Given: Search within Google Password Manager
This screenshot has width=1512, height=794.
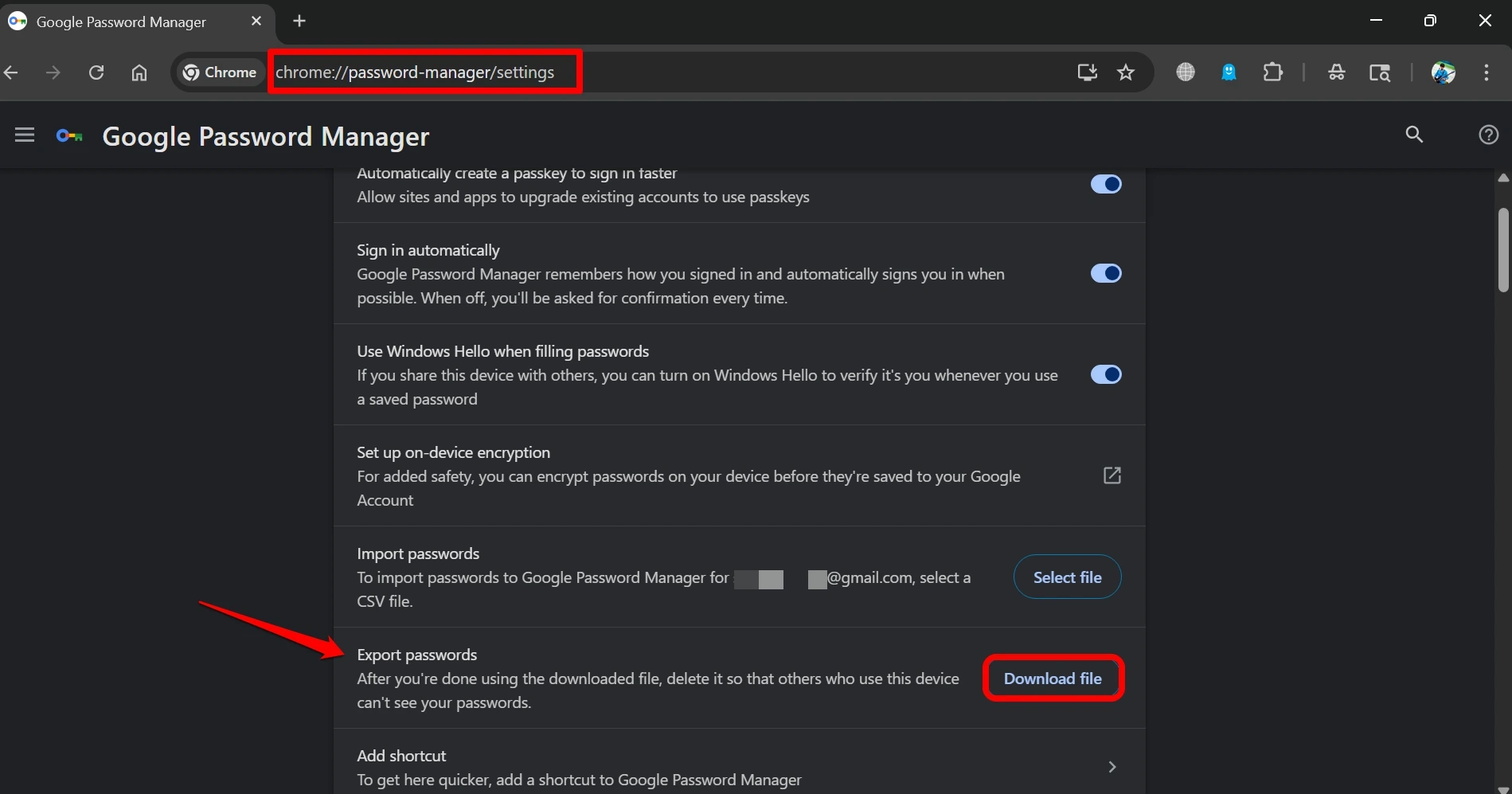Looking at the screenshot, I should 1413,135.
